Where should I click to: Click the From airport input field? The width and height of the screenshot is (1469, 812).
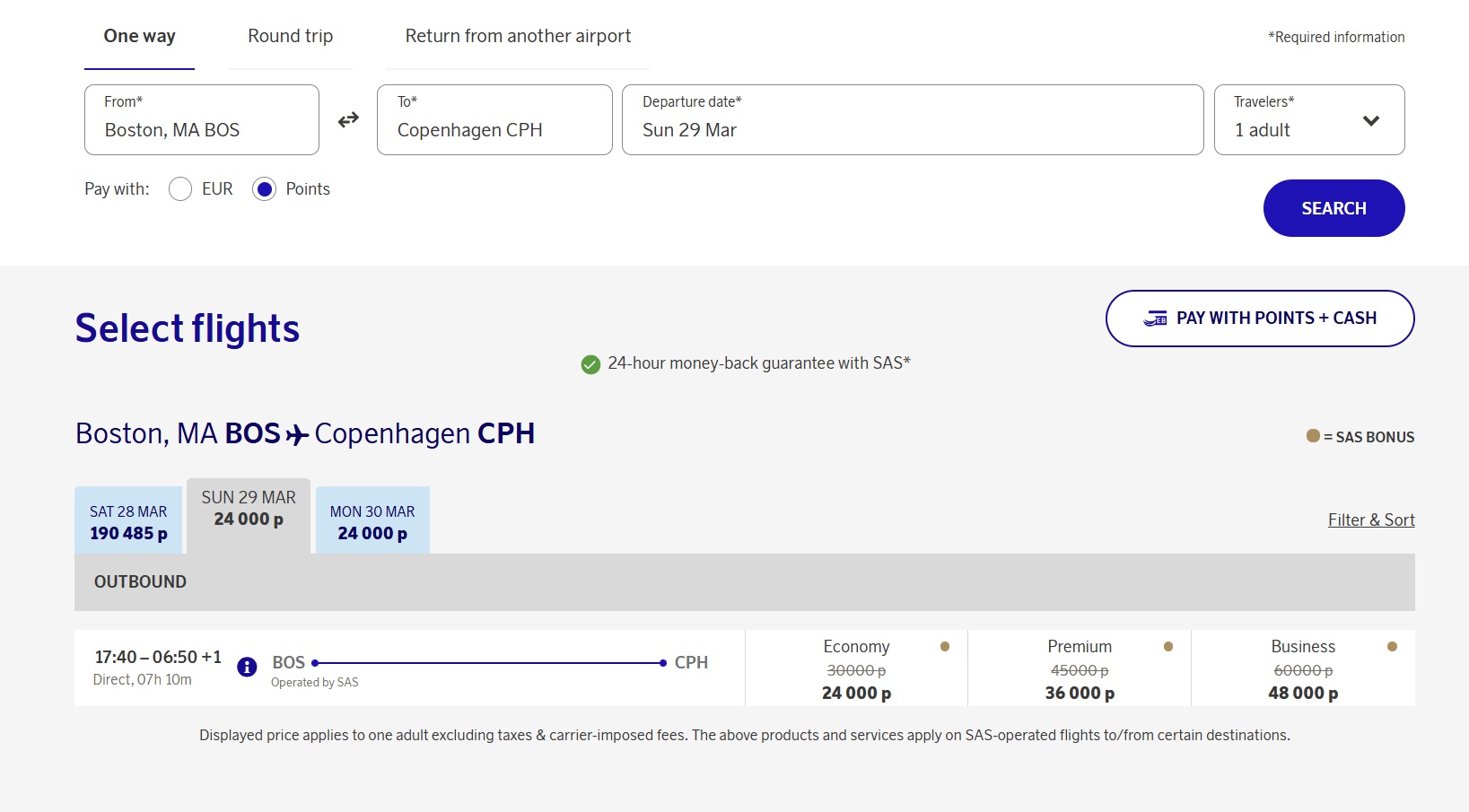point(202,120)
